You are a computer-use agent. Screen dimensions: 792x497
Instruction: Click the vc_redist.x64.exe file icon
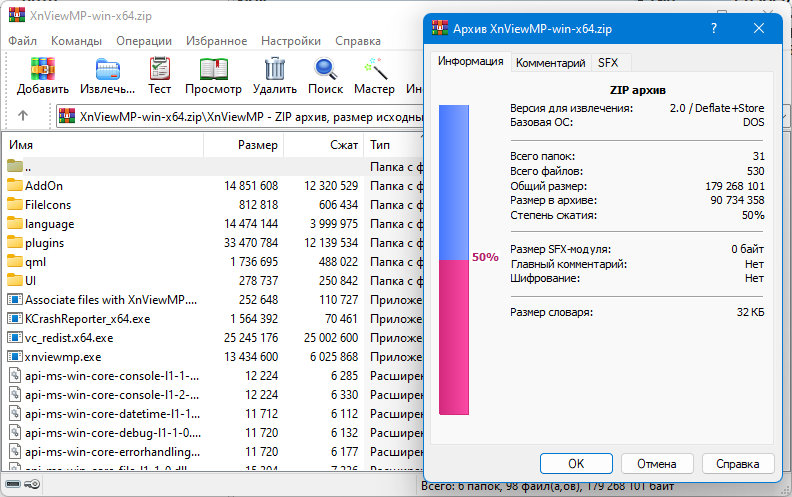tap(15, 337)
